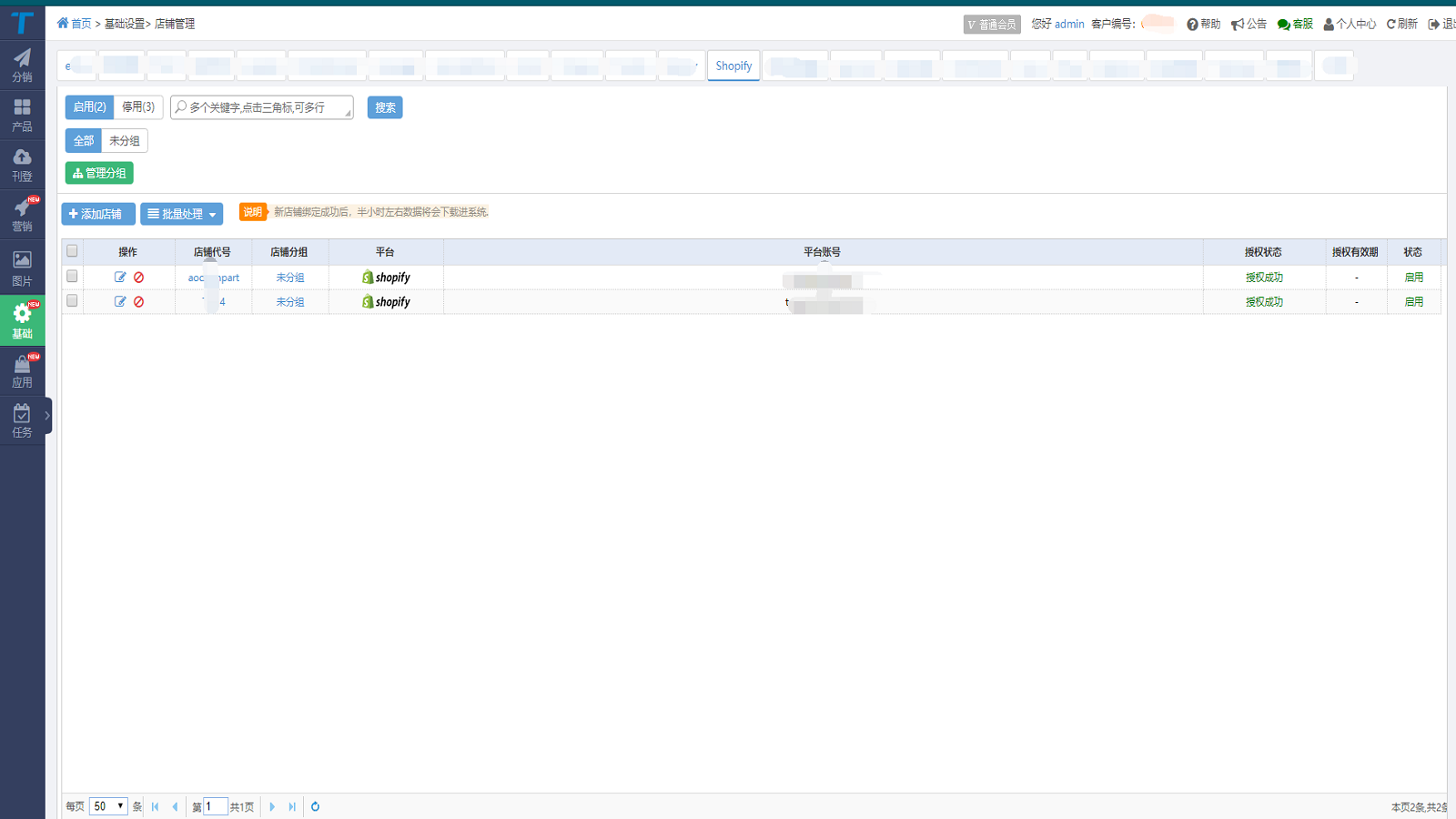
Task: Disable the first store with red icon
Action: pyautogui.click(x=138, y=278)
